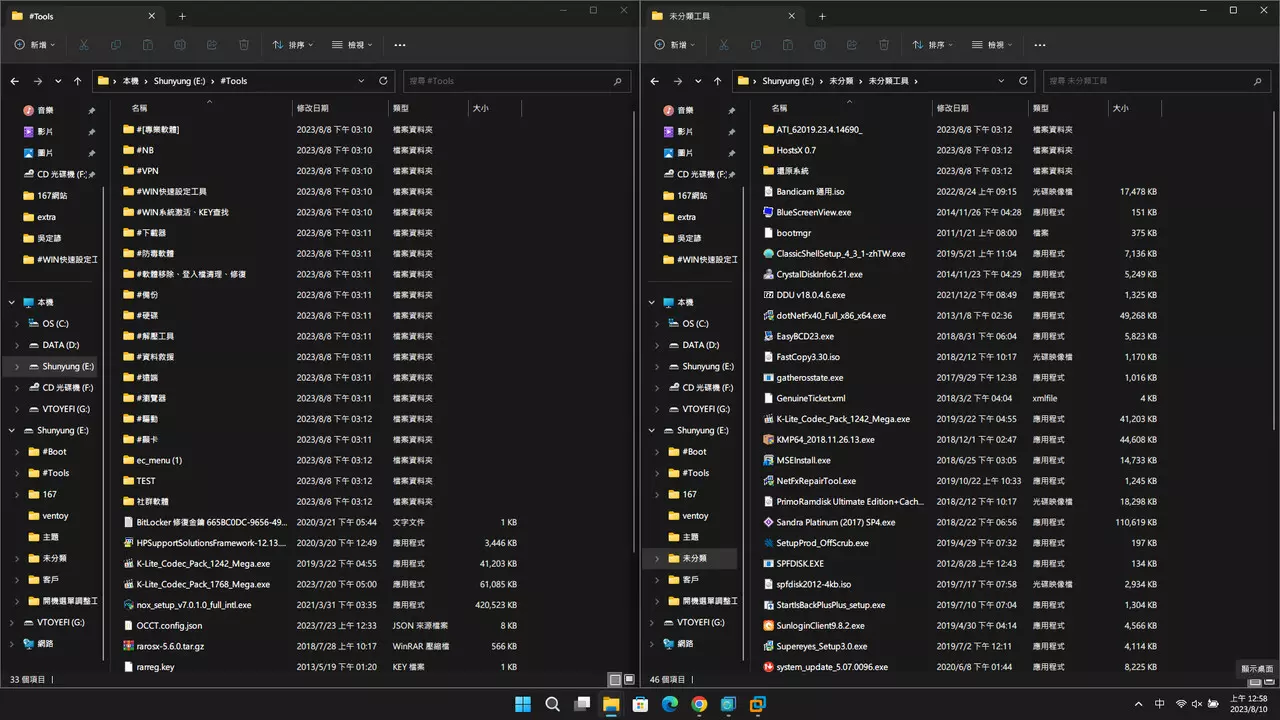Open Google Chrome from the taskbar
The height and width of the screenshot is (720, 1280).
699,704
